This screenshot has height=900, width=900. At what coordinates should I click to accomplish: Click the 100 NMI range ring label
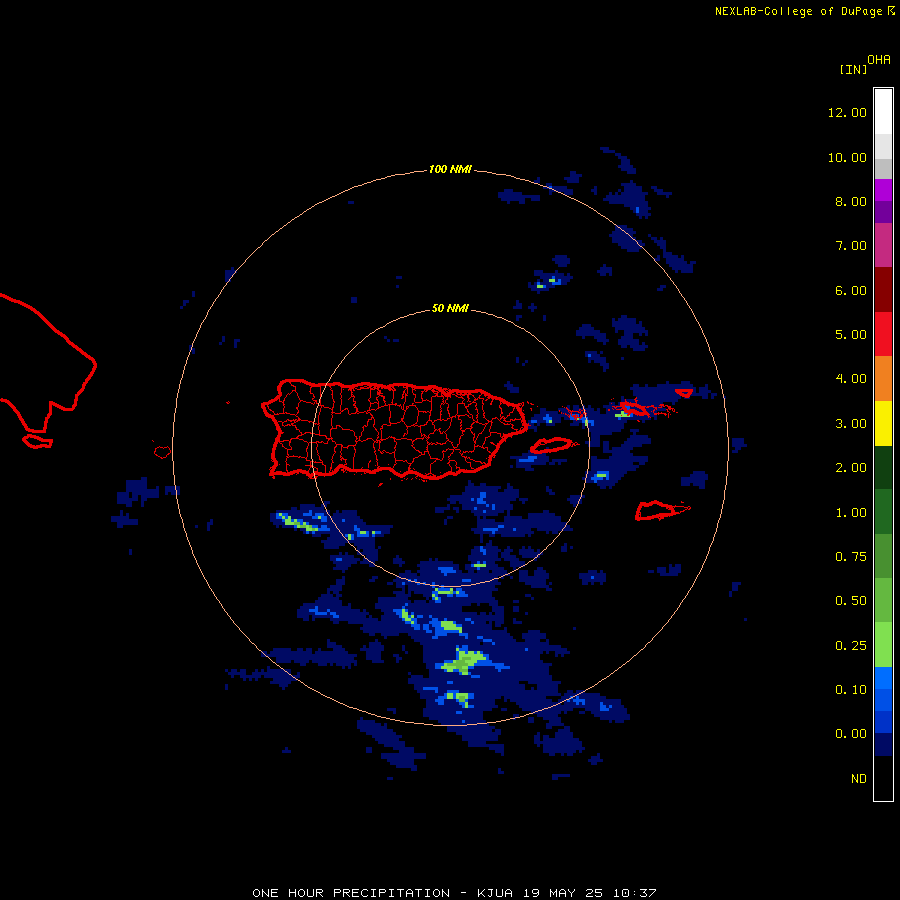click(x=450, y=169)
